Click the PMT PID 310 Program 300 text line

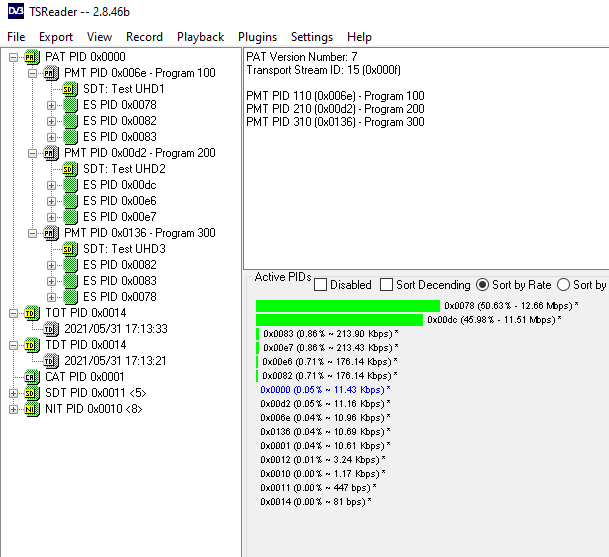click(335, 122)
